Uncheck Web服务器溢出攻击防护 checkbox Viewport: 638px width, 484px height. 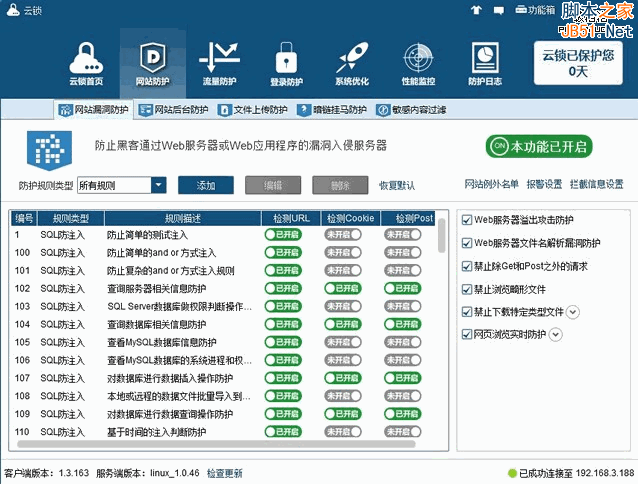pos(467,219)
